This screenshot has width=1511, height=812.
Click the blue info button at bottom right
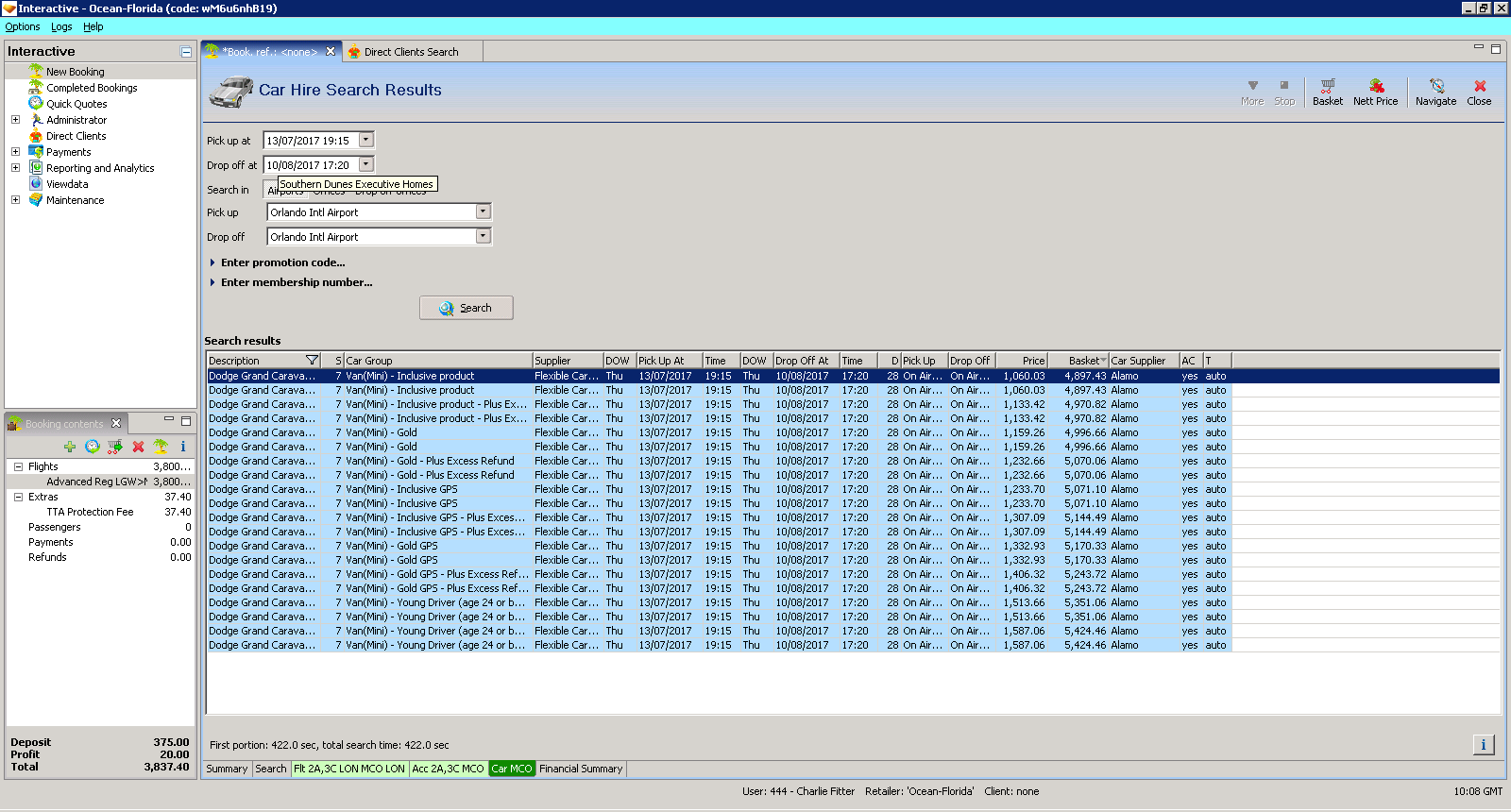[1483, 745]
